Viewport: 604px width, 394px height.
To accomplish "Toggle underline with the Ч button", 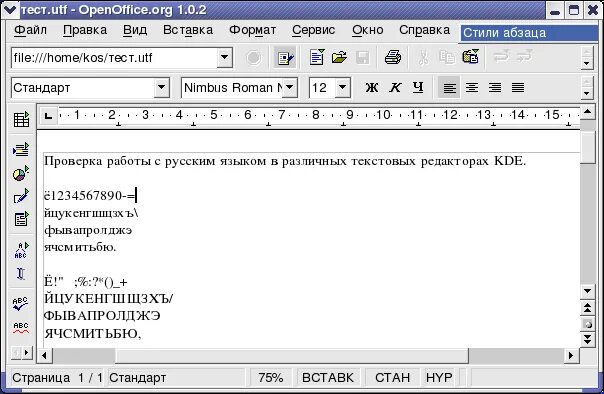I will point(418,88).
